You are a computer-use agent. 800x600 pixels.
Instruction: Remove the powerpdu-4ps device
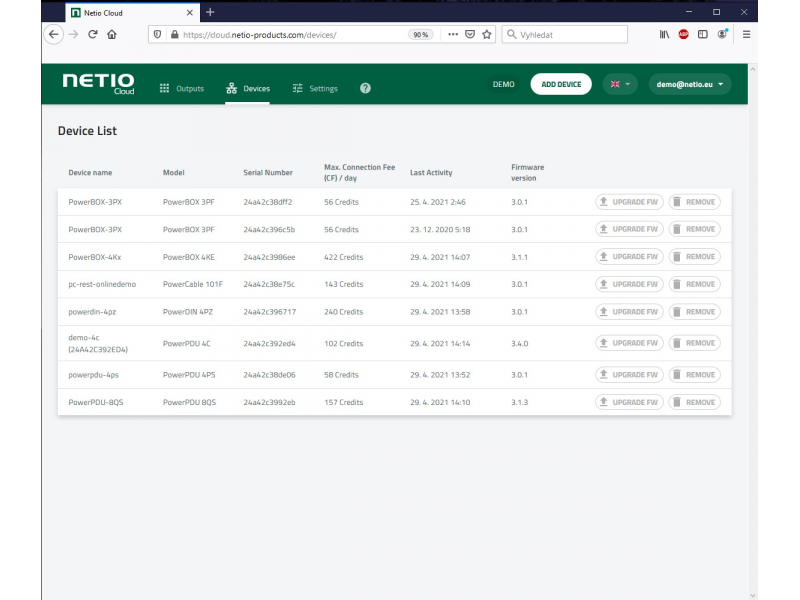point(694,374)
